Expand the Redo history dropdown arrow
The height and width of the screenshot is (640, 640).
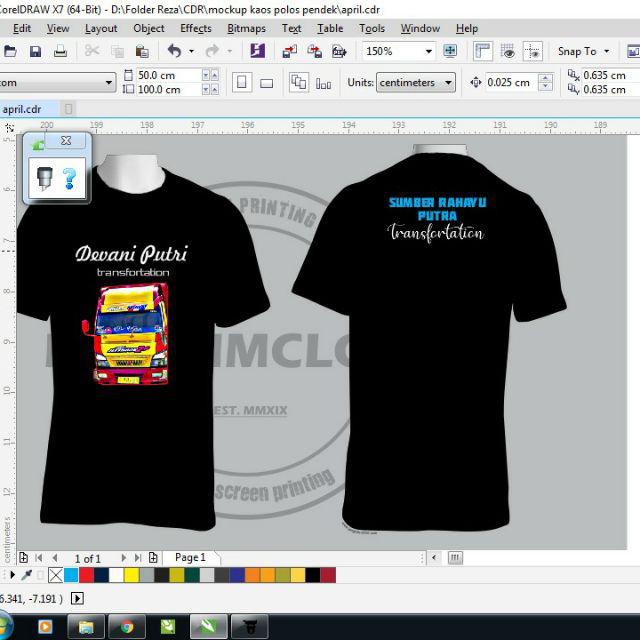[229, 51]
